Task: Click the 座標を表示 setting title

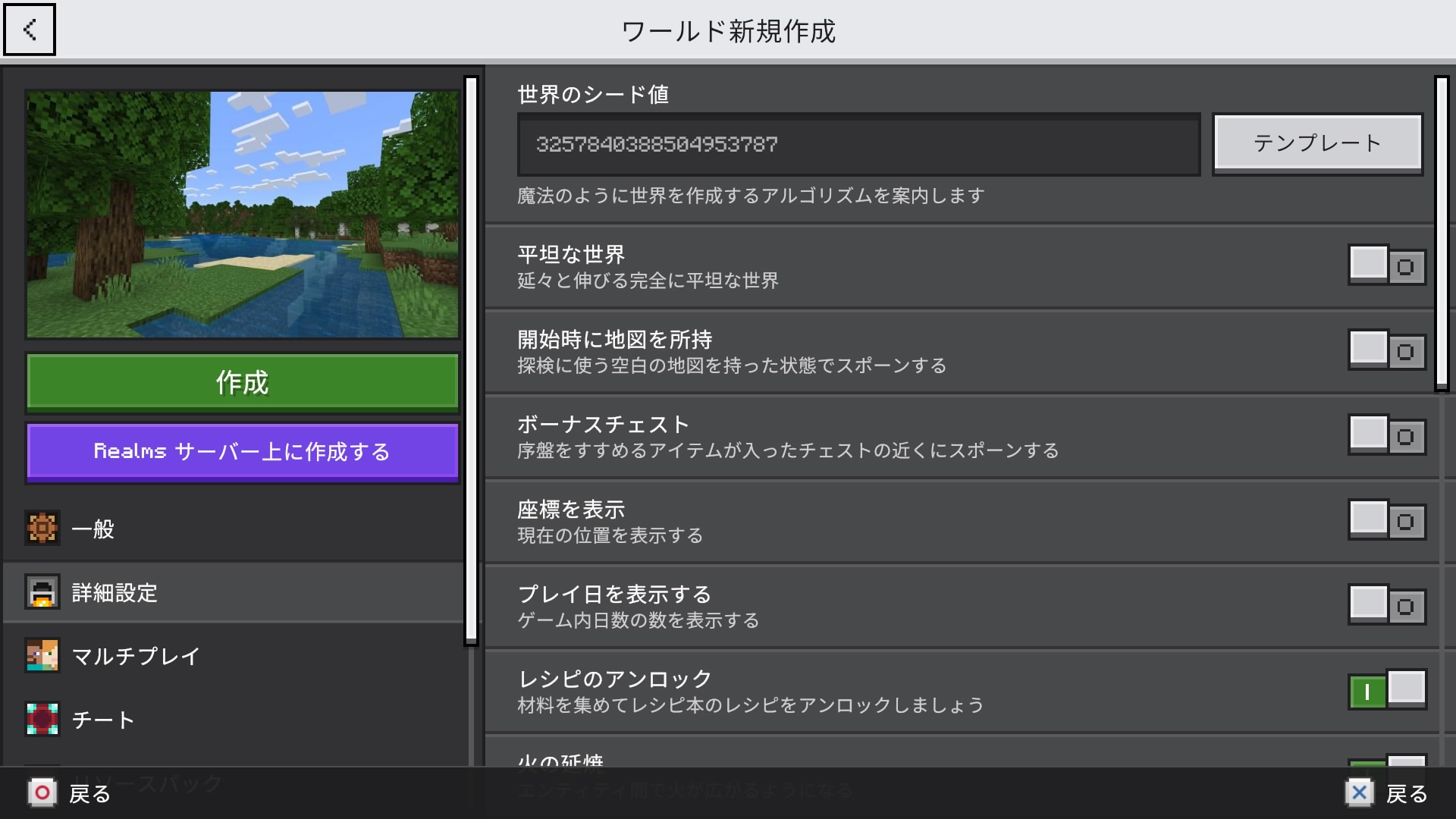Action: [x=571, y=510]
